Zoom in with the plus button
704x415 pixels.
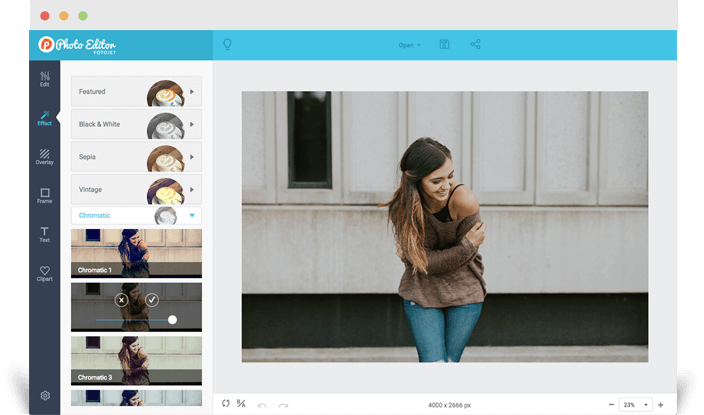coord(660,405)
